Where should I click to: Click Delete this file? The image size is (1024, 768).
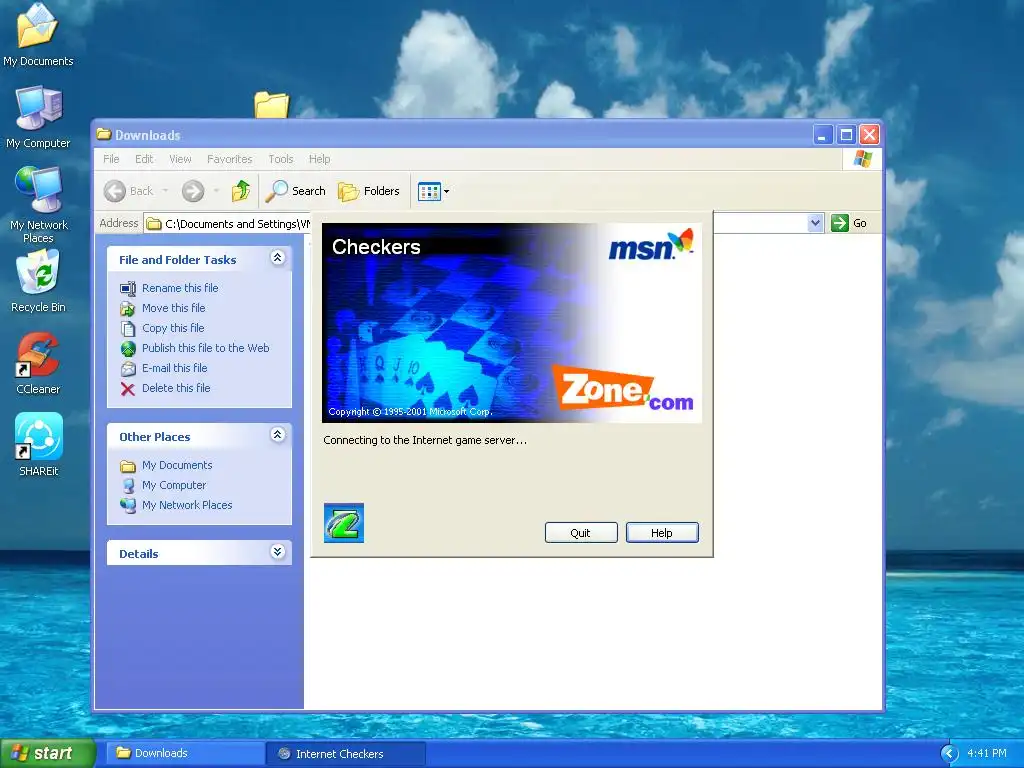(176, 388)
